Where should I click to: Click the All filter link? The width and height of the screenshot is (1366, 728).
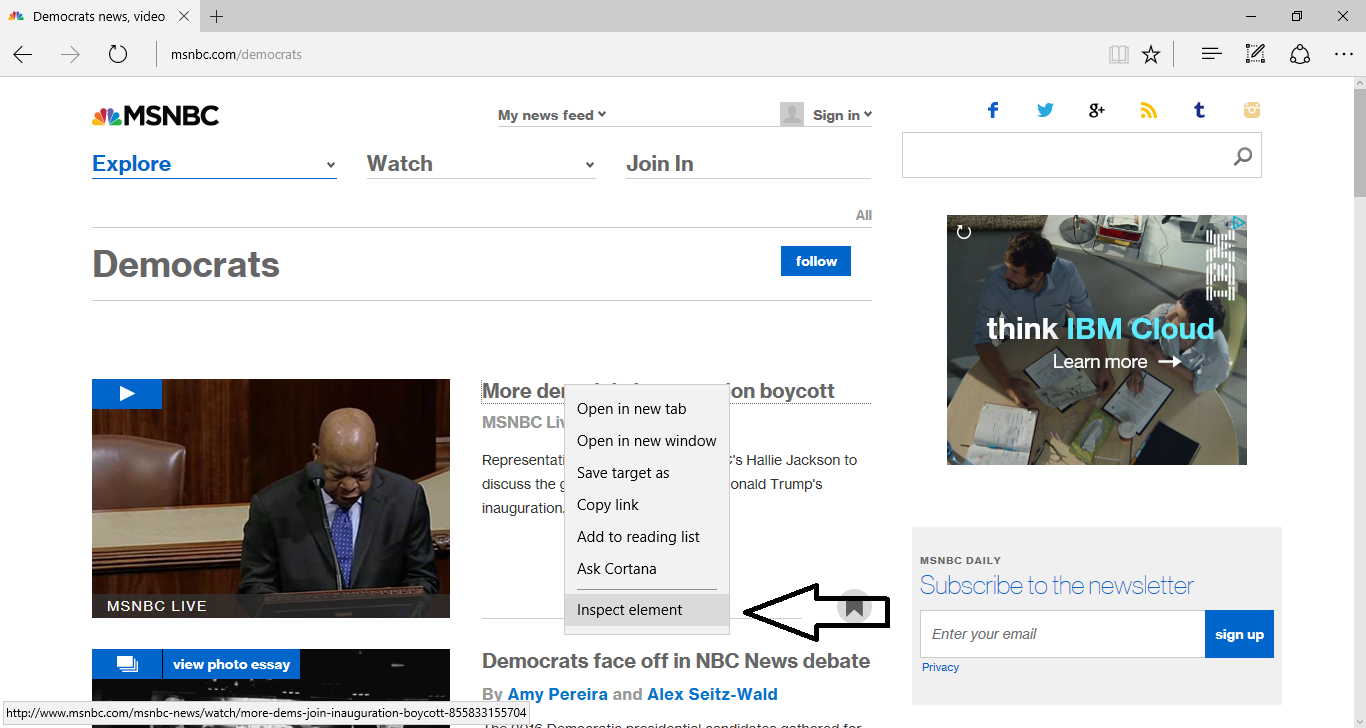coord(864,215)
